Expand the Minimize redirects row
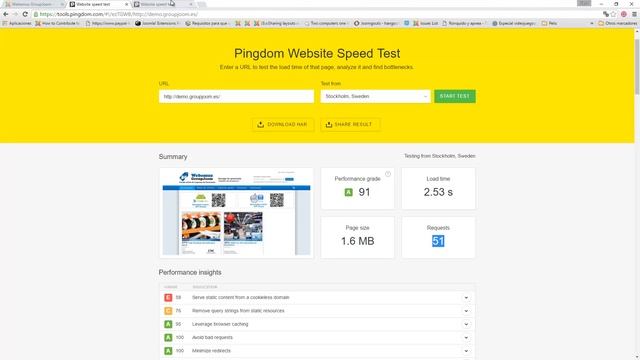Image resolution: width=640 pixels, height=360 pixels. pyautogui.click(x=466, y=351)
